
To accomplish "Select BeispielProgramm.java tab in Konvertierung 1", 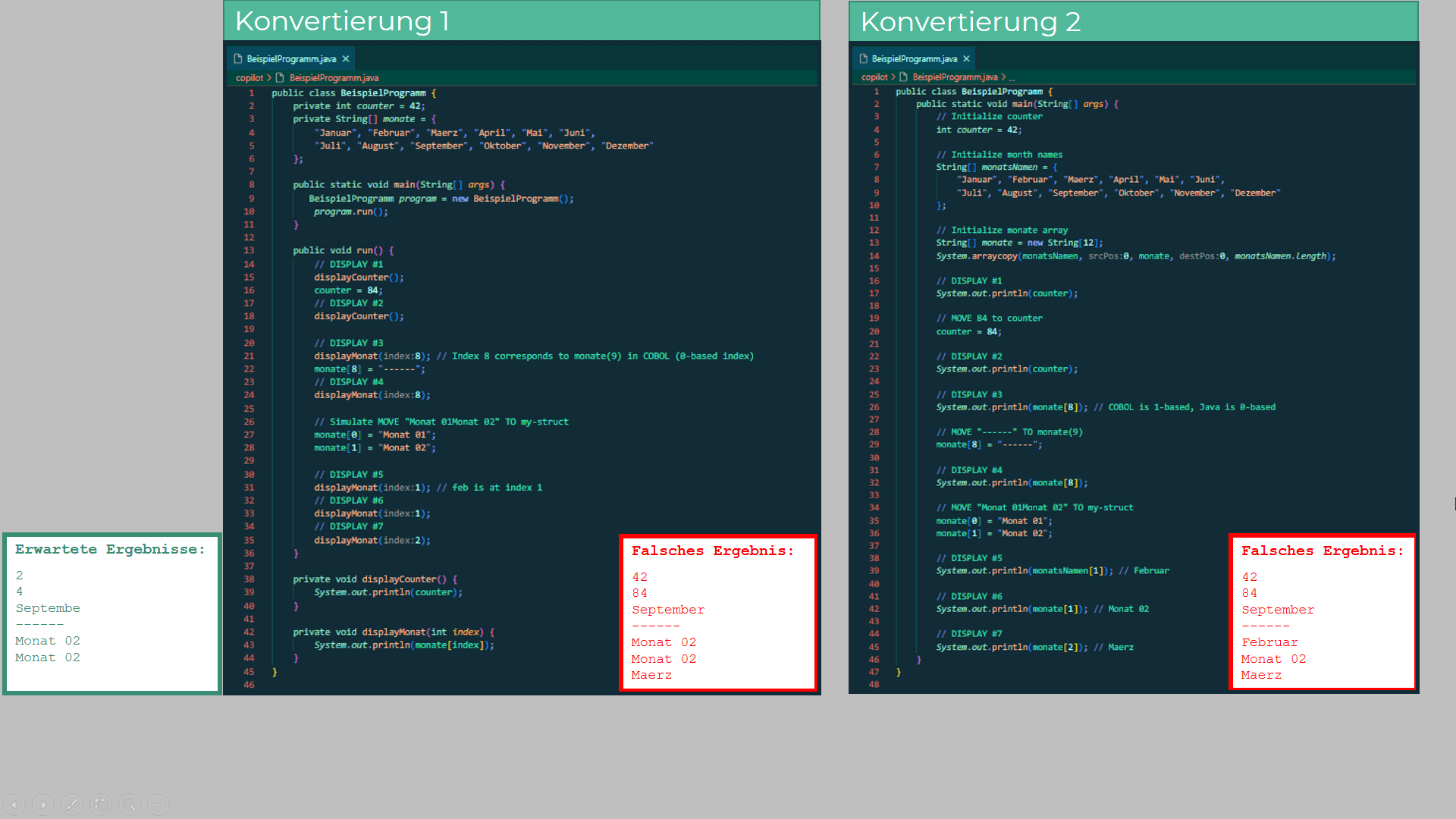I will (x=290, y=59).
